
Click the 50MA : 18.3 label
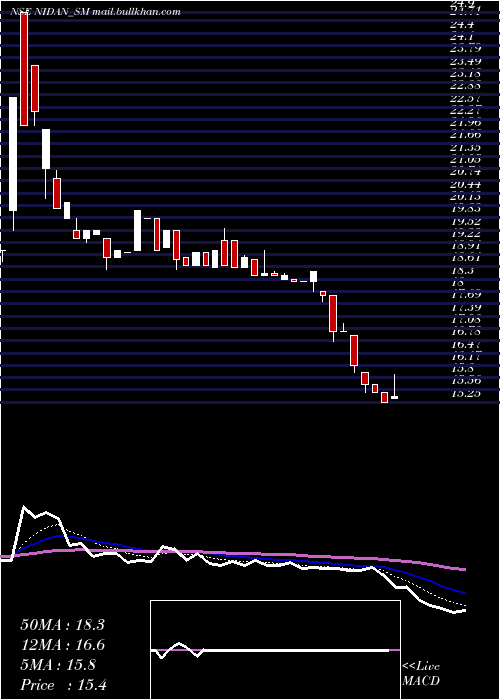pos(62,625)
